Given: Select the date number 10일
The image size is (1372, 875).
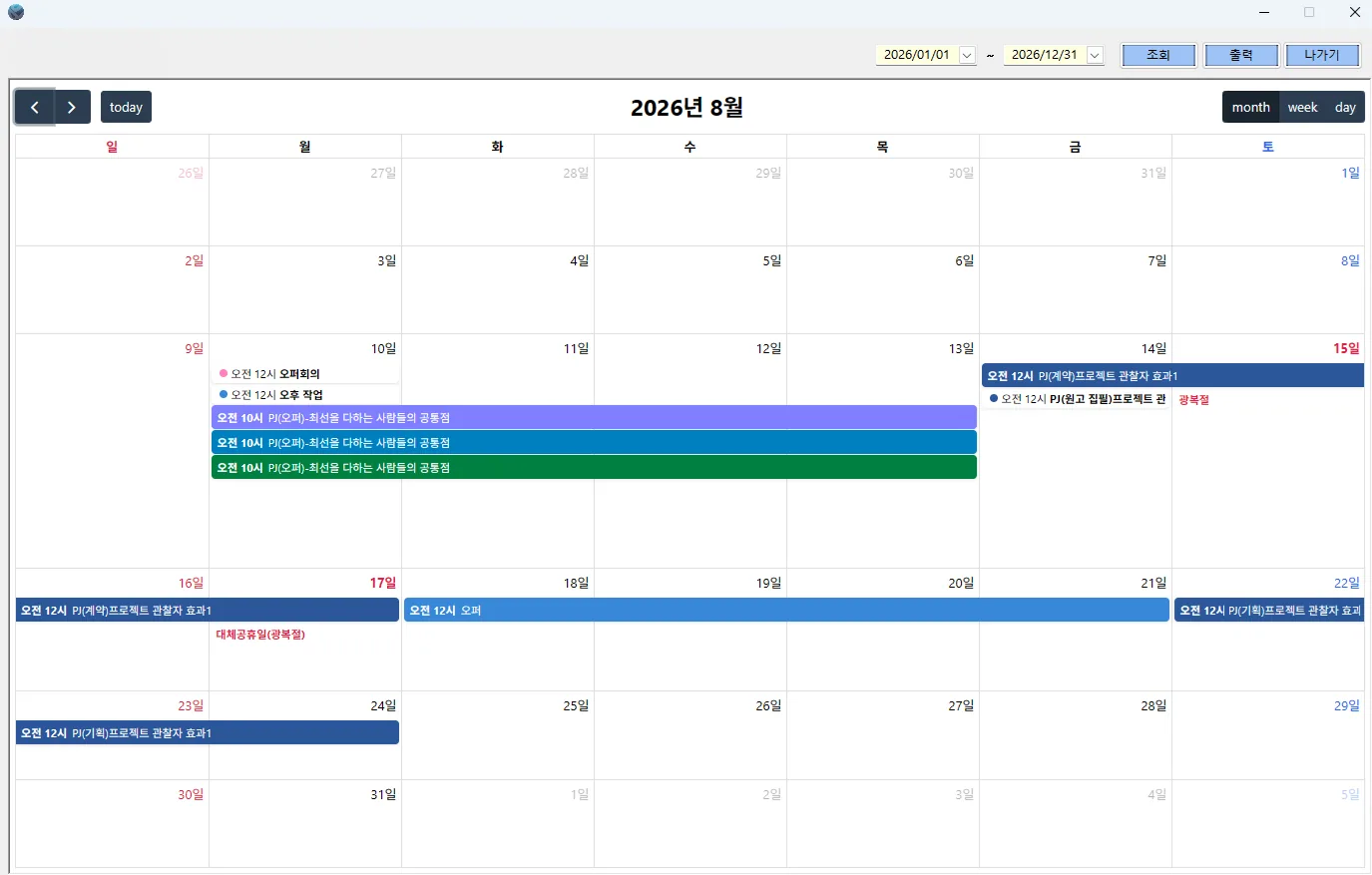Looking at the screenshot, I should [x=383, y=348].
